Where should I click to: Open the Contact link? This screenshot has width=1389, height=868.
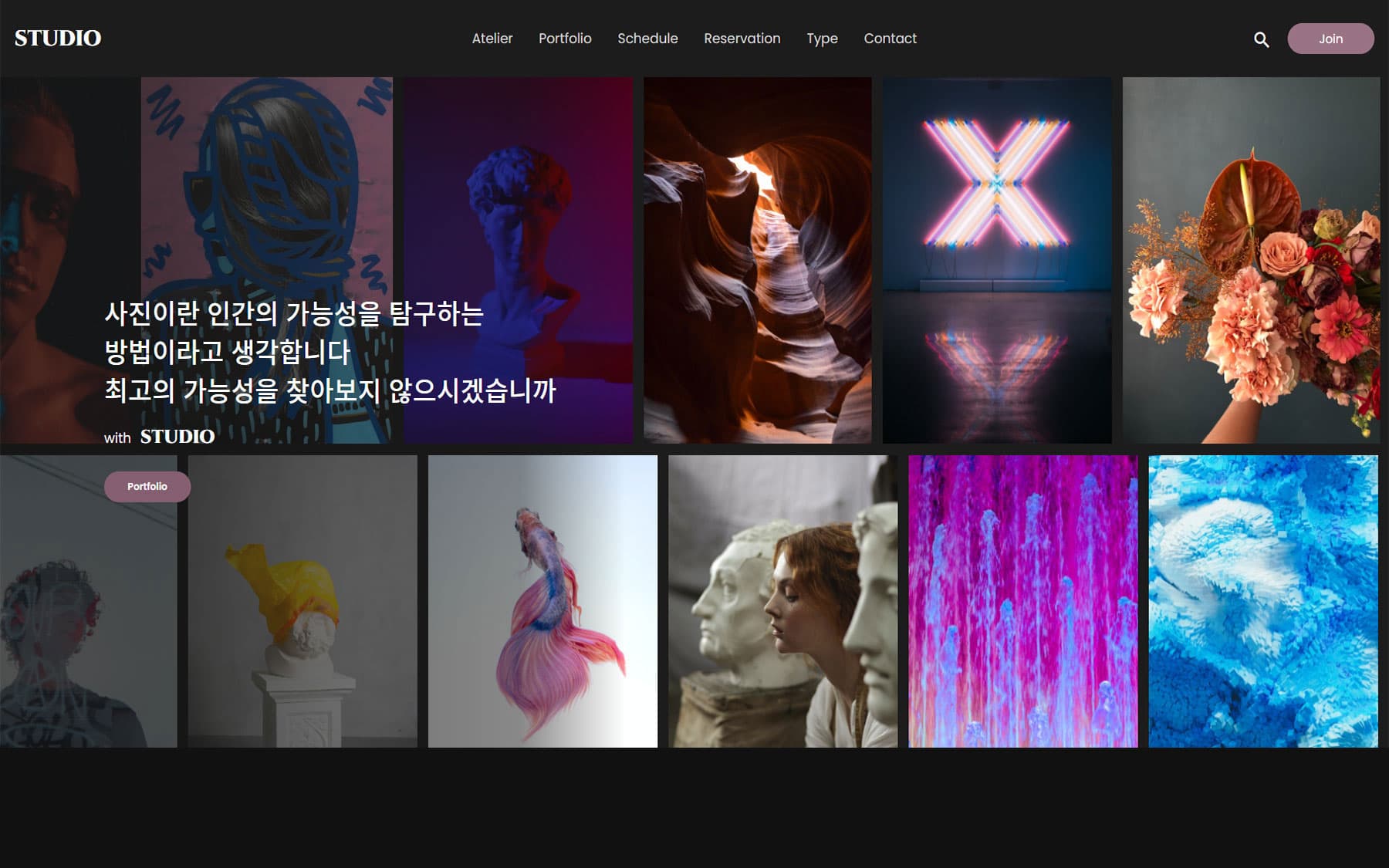pyautogui.click(x=890, y=39)
